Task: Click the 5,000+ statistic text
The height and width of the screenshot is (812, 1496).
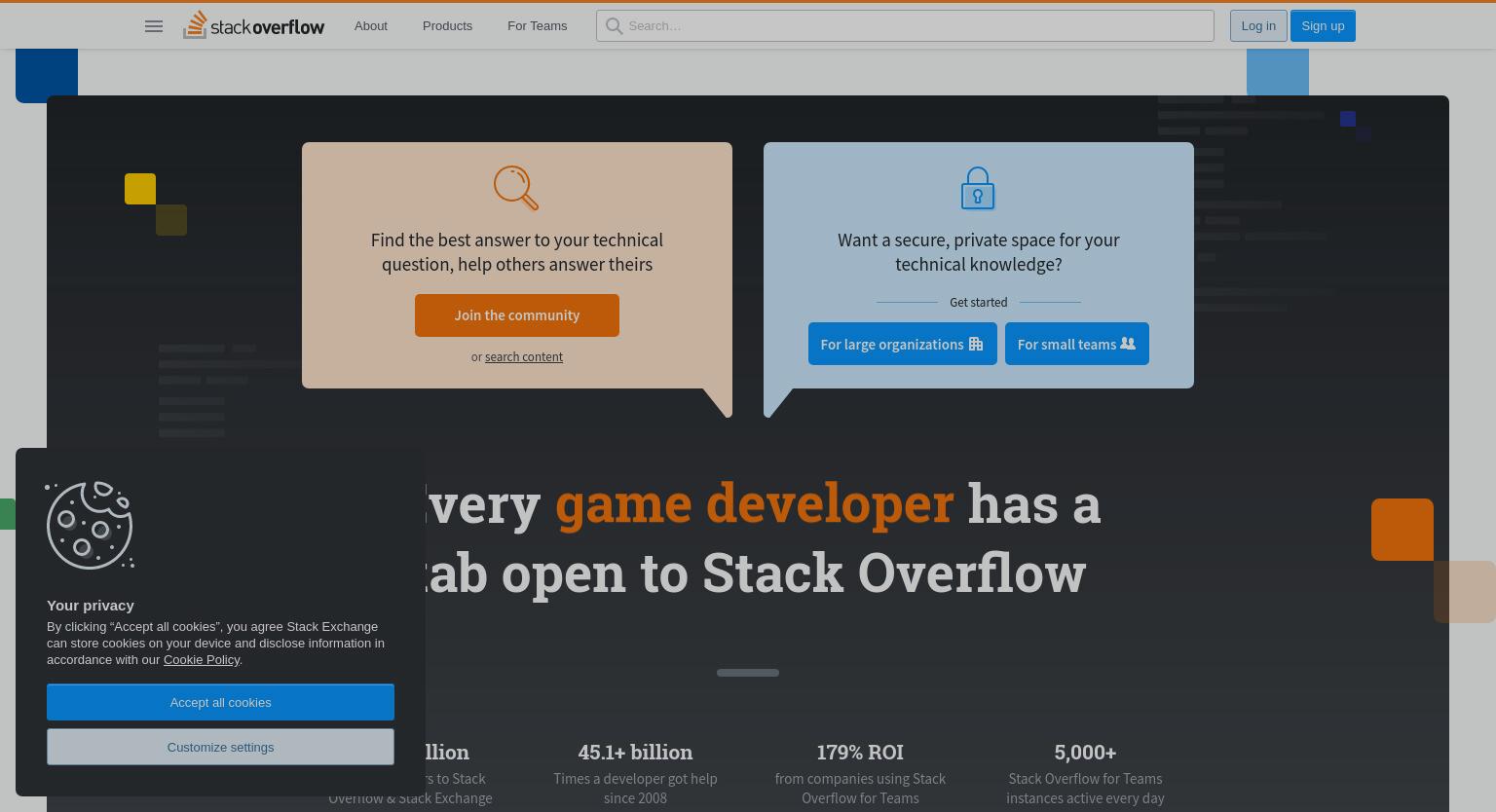Action: click(x=1085, y=752)
